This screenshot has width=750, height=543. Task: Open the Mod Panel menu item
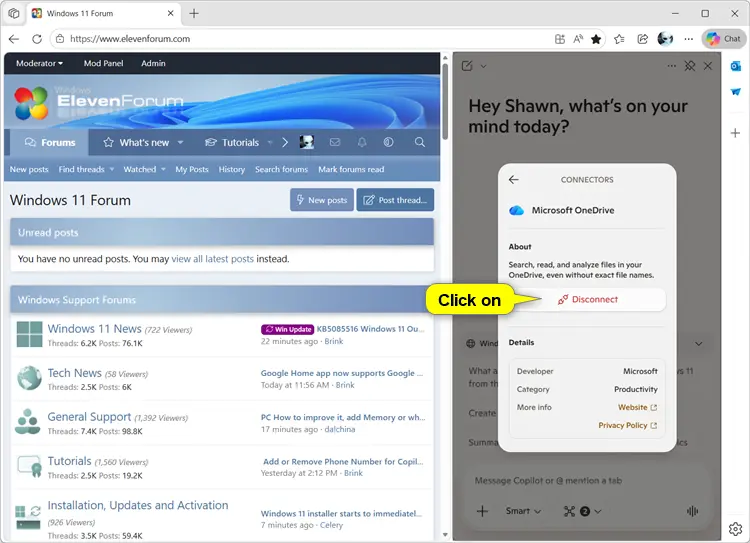tap(103, 63)
